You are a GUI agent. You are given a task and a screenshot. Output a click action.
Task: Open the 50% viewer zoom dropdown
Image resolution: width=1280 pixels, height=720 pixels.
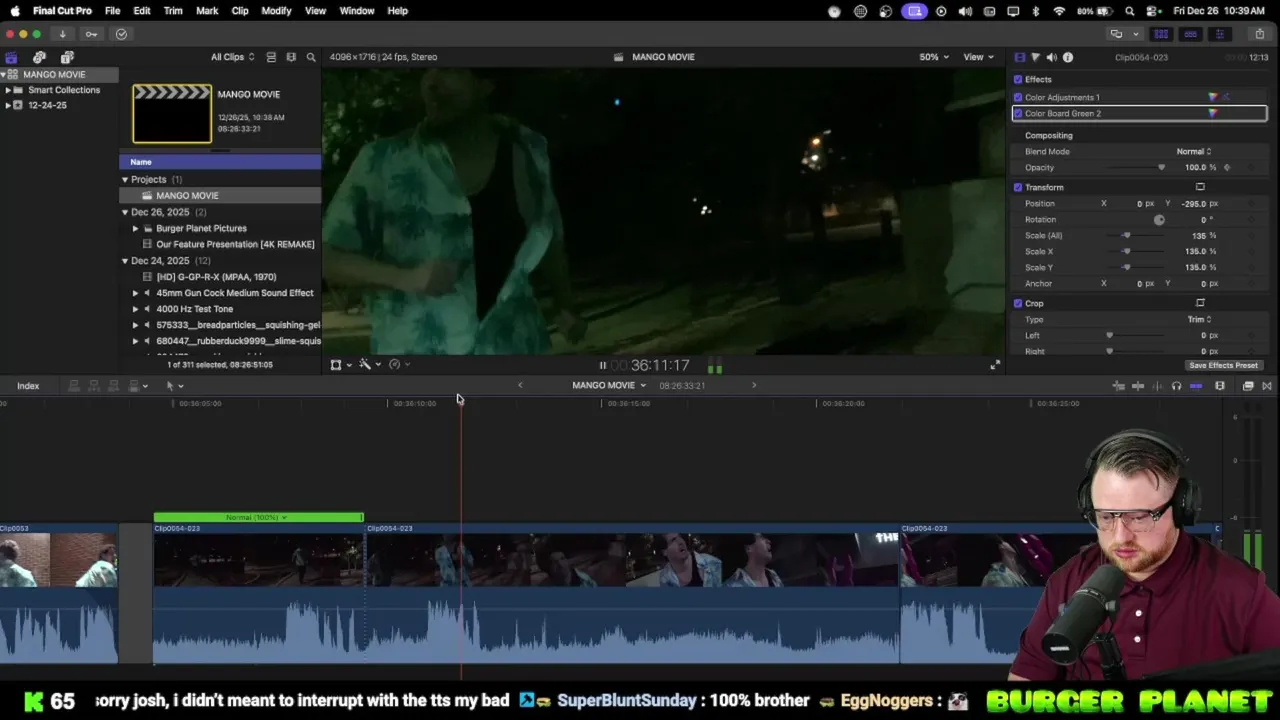pyautogui.click(x=934, y=57)
